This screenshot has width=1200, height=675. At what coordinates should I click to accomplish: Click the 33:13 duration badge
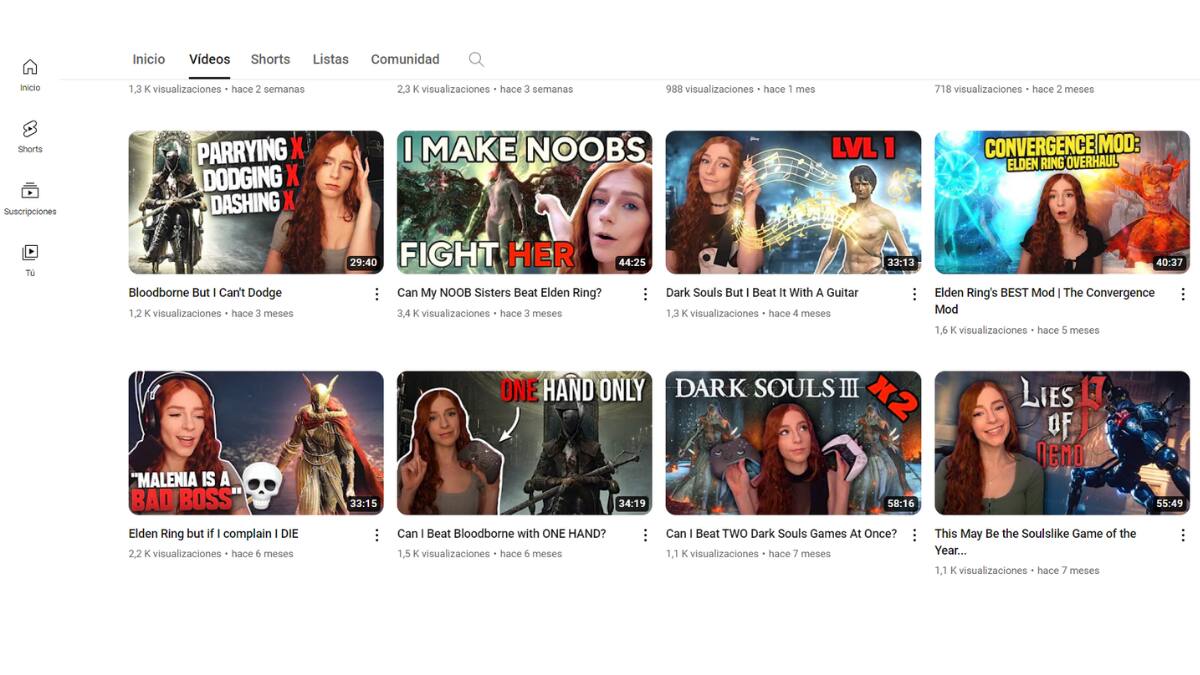pyautogui.click(x=900, y=263)
